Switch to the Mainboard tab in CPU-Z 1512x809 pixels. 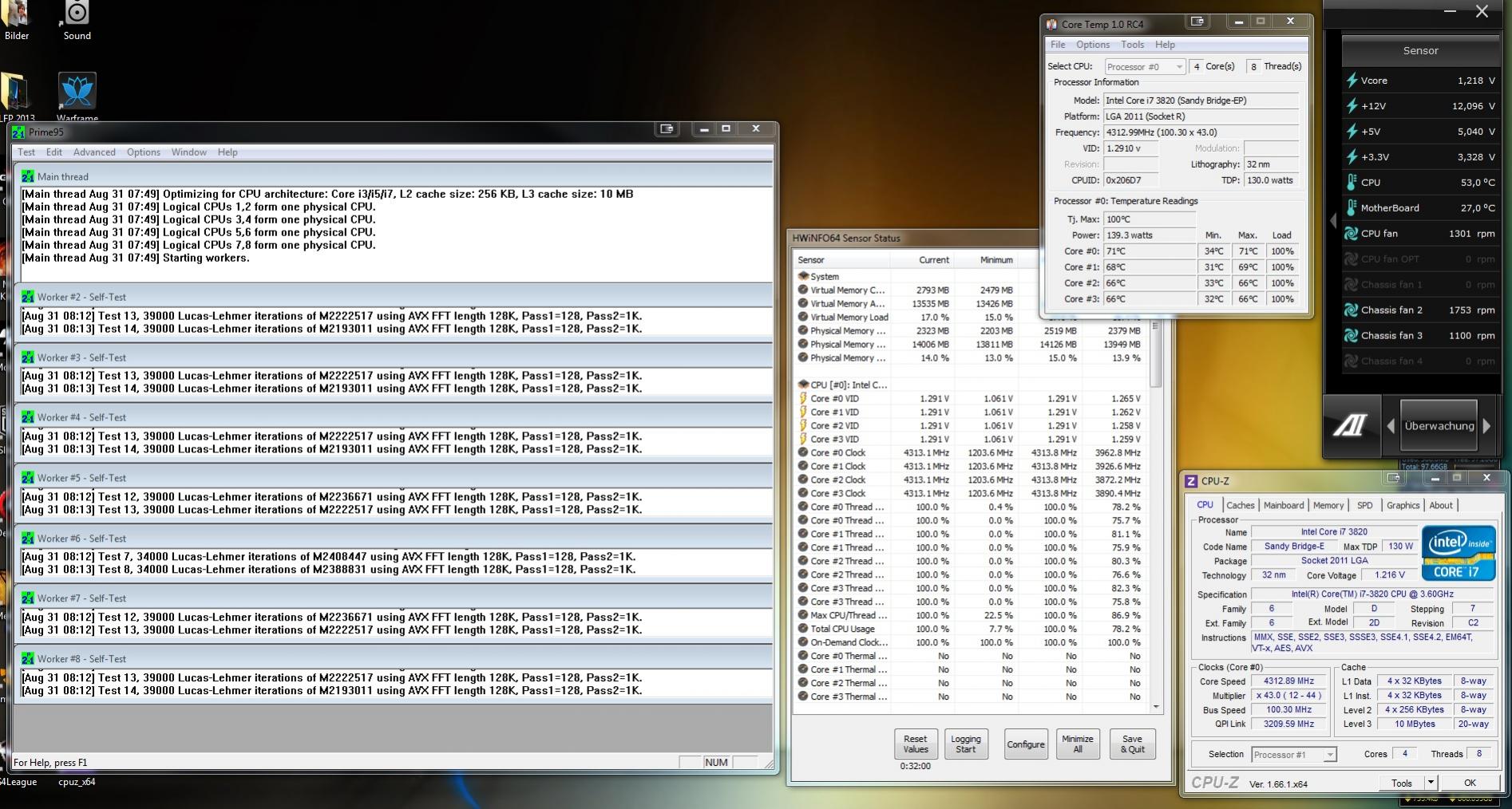pyautogui.click(x=1284, y=505)
